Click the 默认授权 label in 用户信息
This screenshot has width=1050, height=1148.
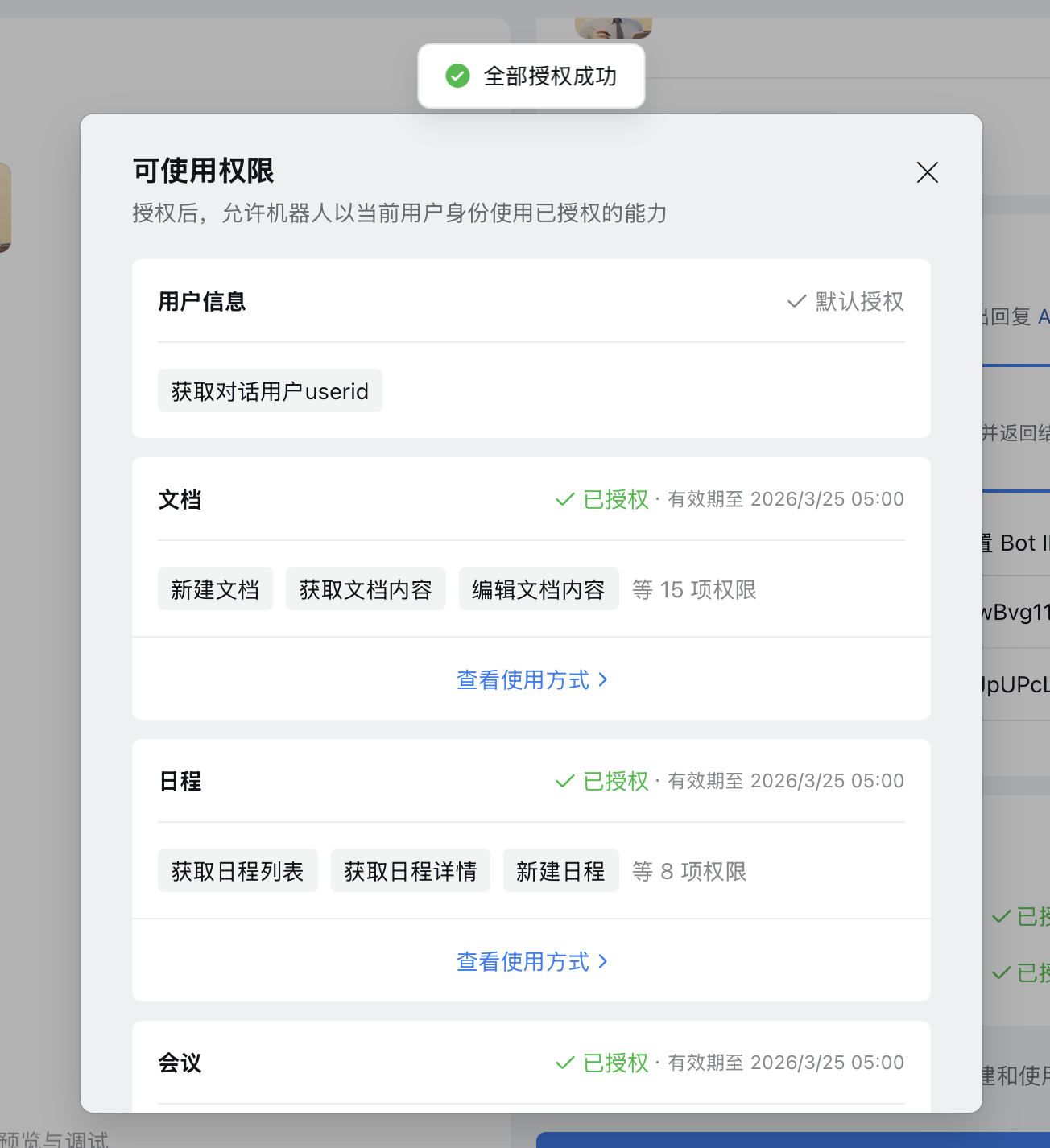860,302
